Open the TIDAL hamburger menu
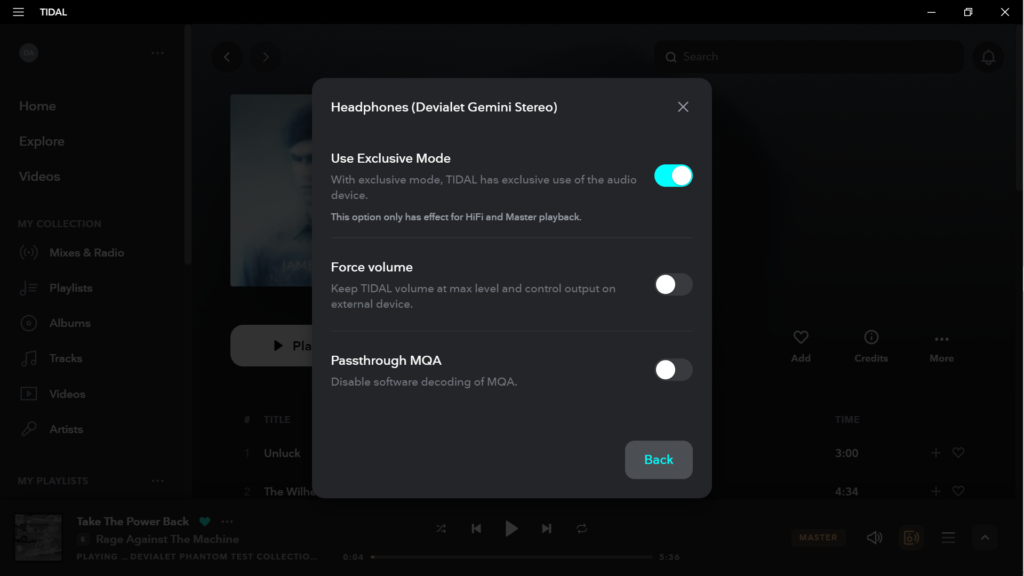Image resolution: width=1024 pixels, height=576 pixels. click(x=18, y=12)
